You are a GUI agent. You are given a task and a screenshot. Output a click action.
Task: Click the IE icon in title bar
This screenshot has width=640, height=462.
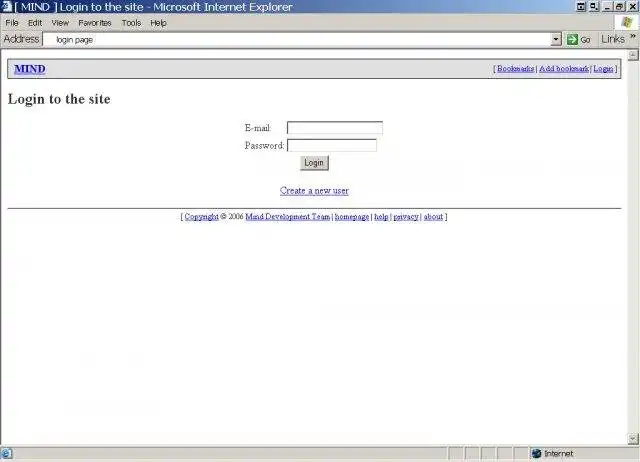(x=7, y=7)
